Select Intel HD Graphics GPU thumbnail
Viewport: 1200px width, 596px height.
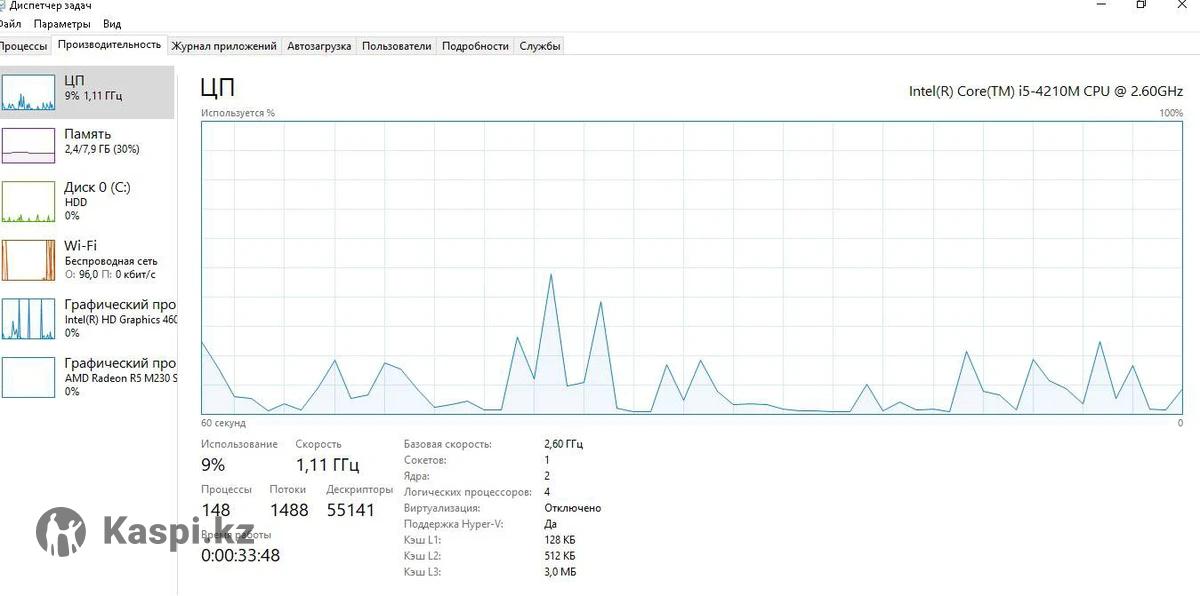28,319
